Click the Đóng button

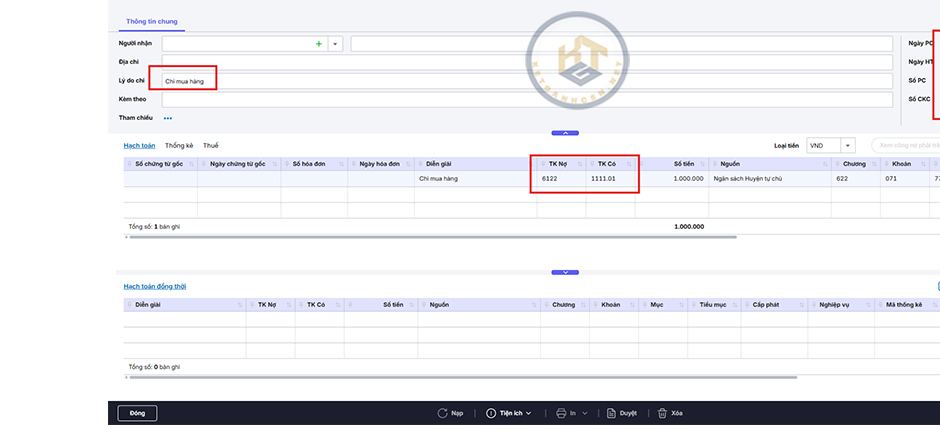tap(137, 413)
